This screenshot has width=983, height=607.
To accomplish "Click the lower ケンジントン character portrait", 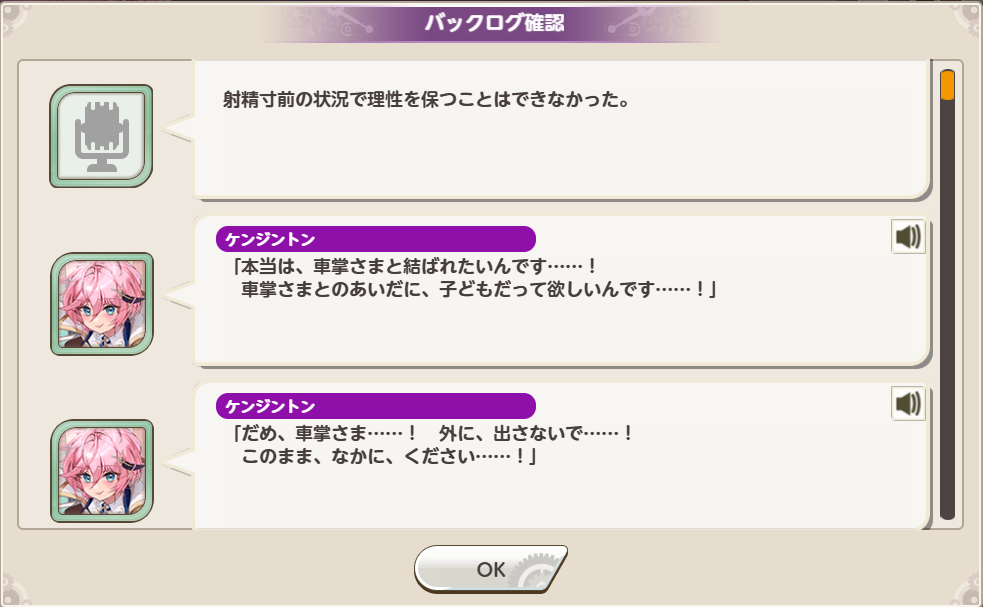I will click(101, 471).
